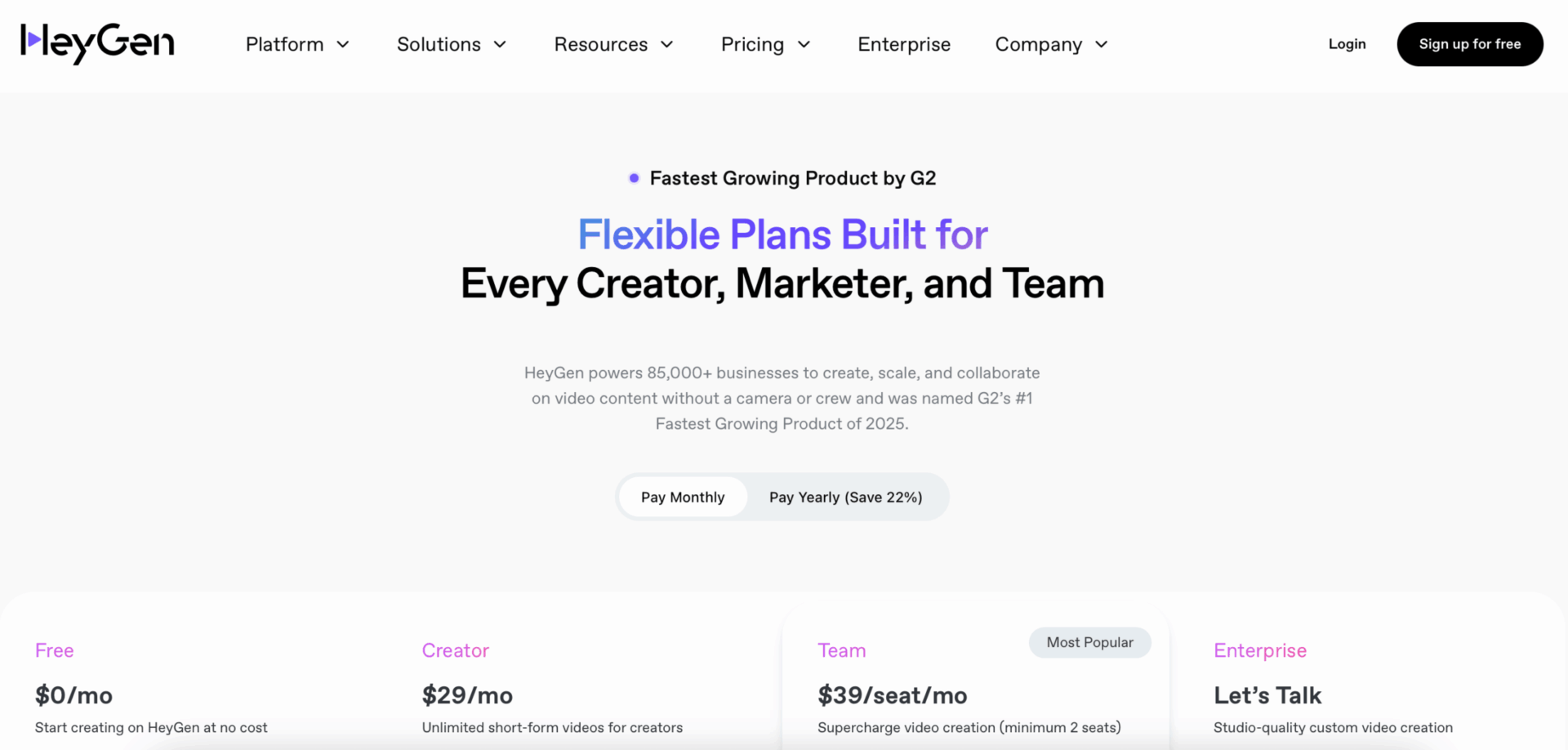Image resolution: width=1568 pixels, height=750 pixels.
Task: Select the Free plan heading
Action: coord(55,650)
